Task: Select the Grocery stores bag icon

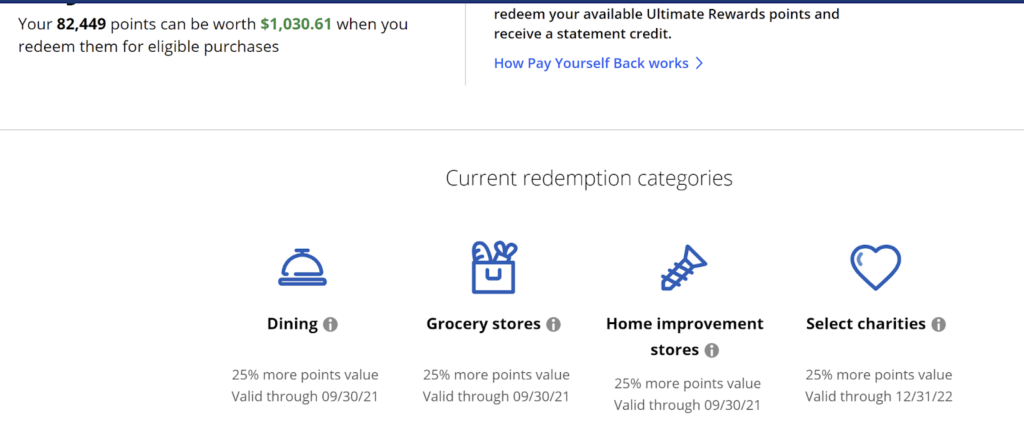Action: 494,267
